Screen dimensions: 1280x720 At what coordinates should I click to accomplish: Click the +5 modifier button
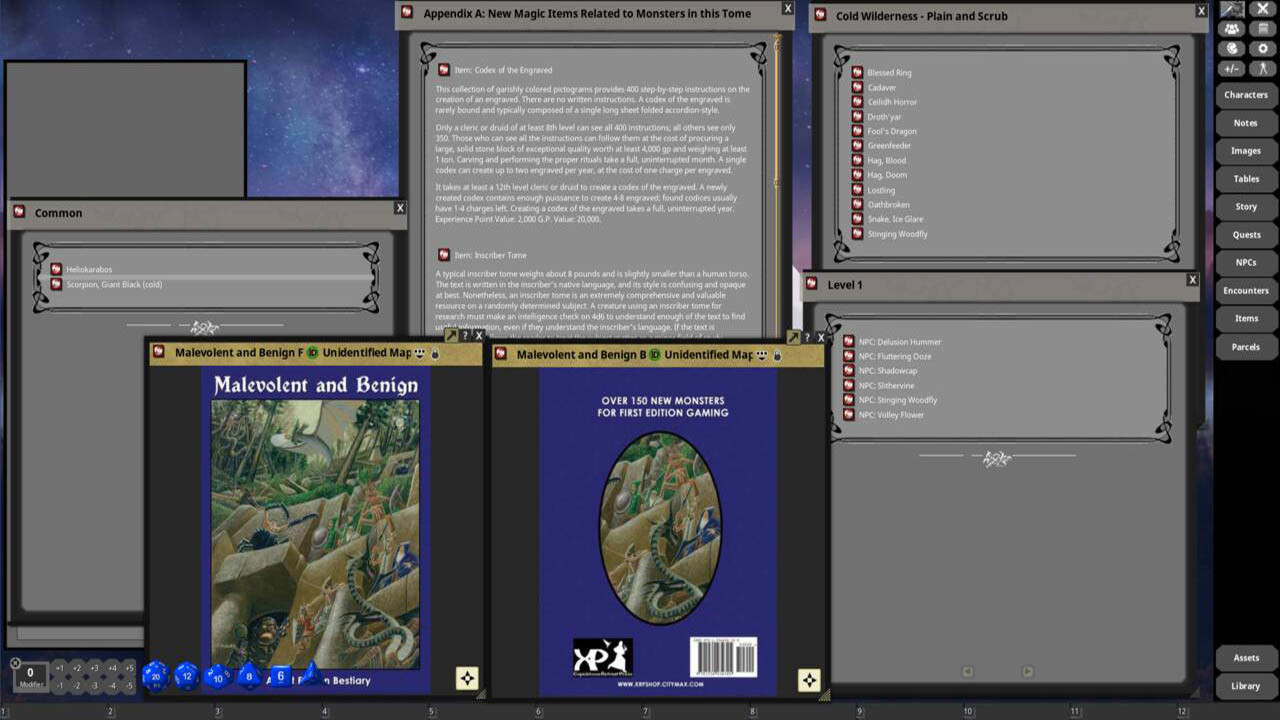coord(129,668)
